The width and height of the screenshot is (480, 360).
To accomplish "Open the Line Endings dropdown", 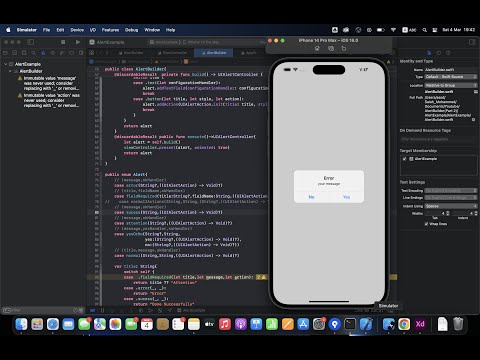I will [x=451, y=198].
